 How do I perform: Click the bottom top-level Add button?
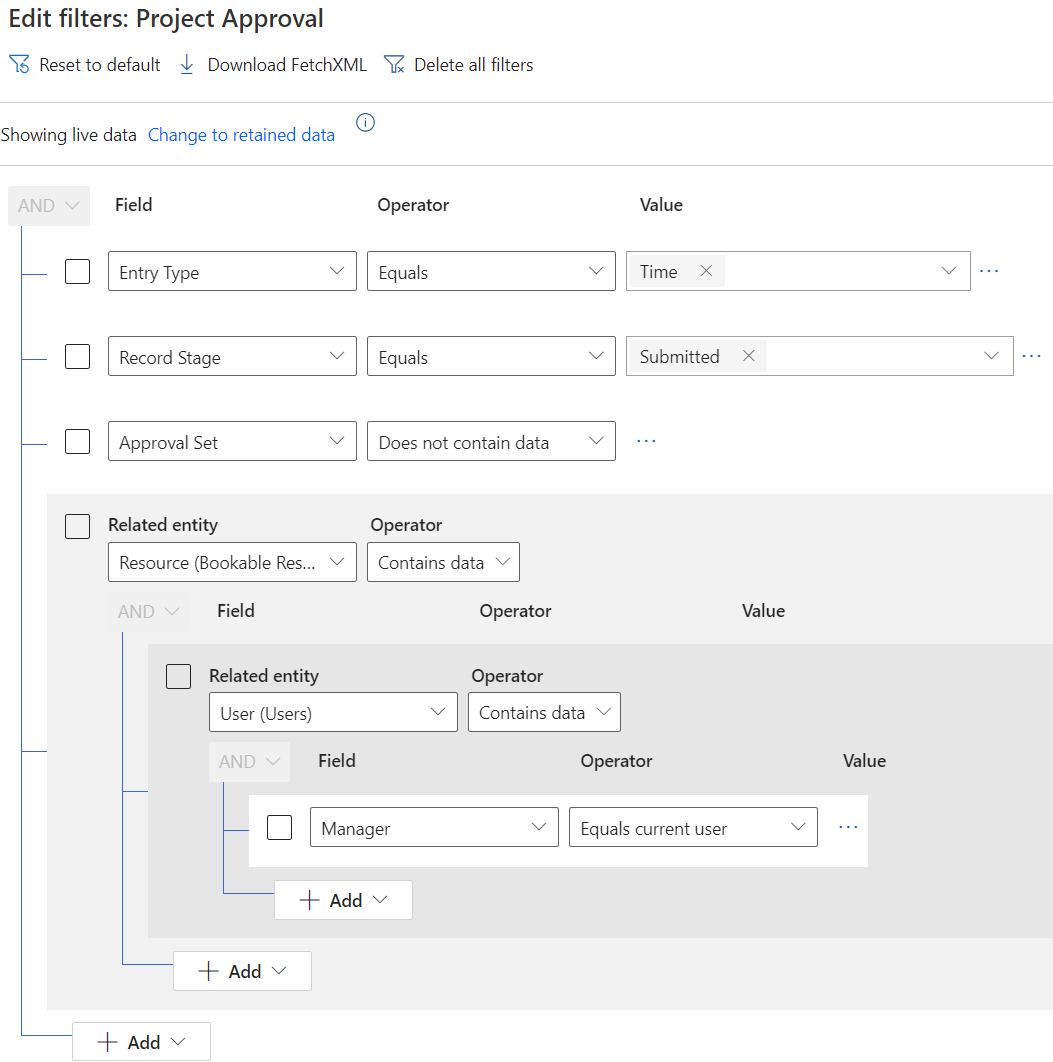click(x=142, y=1042)
